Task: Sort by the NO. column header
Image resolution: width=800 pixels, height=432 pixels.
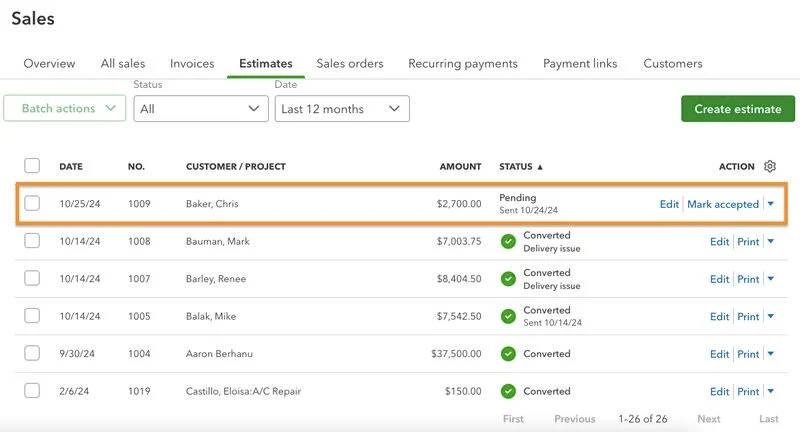Action: tap(136, 166)
